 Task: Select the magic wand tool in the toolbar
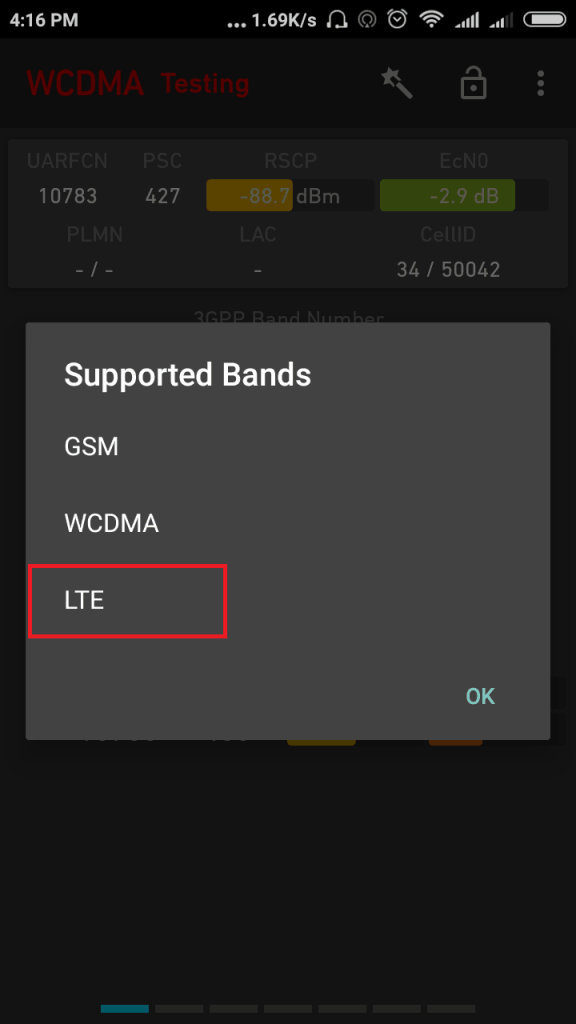(396, 83)
